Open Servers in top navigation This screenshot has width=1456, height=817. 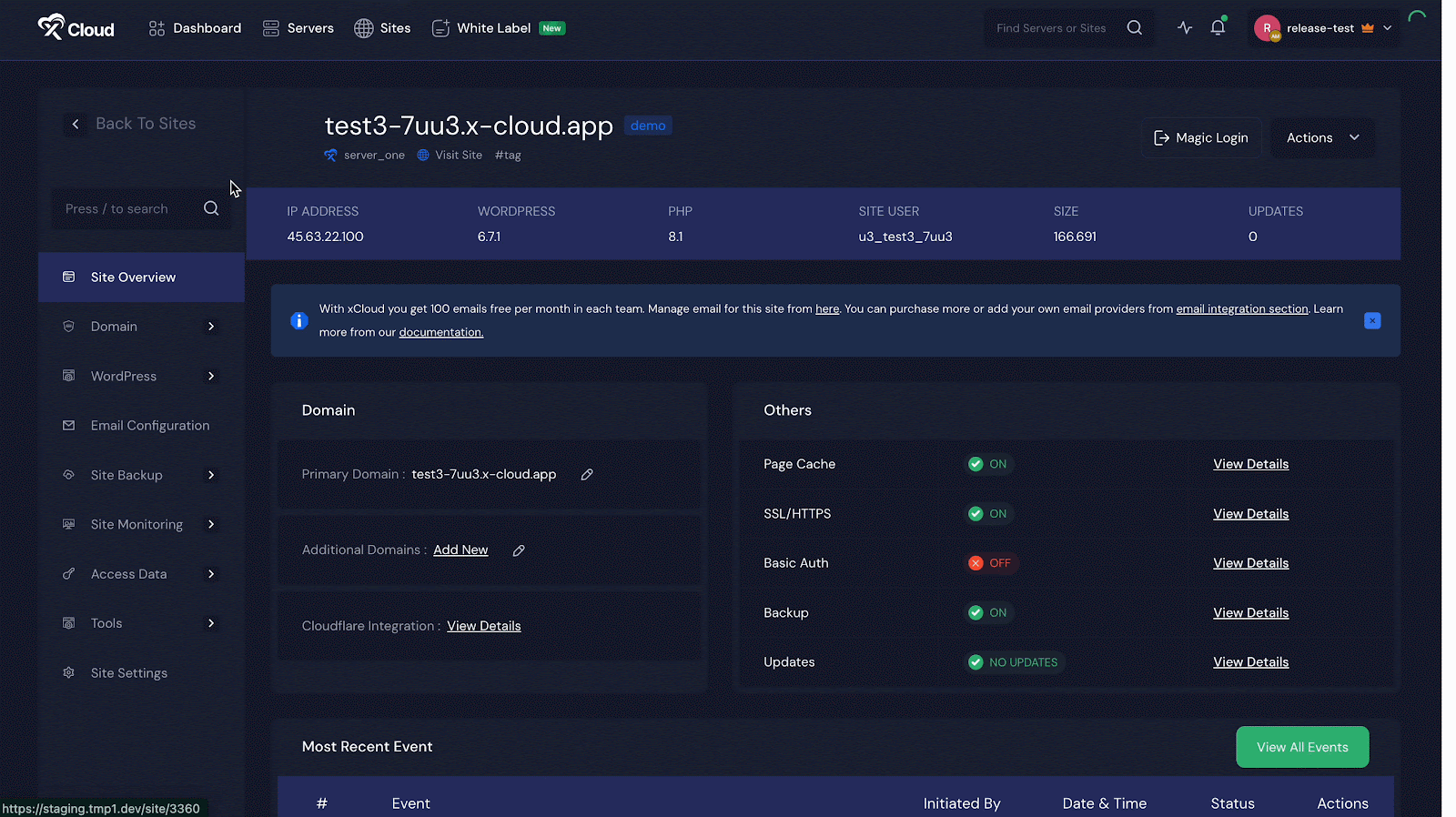tap(298, 28)
